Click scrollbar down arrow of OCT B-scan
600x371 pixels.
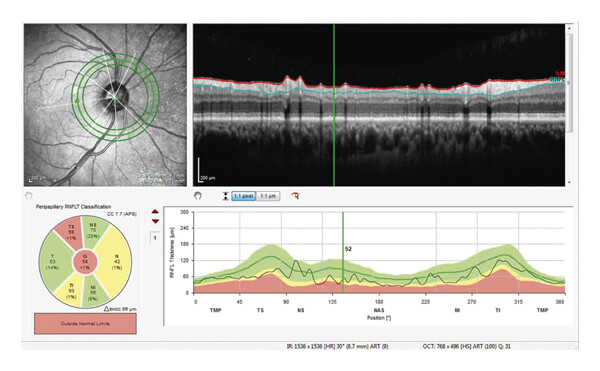569,182
